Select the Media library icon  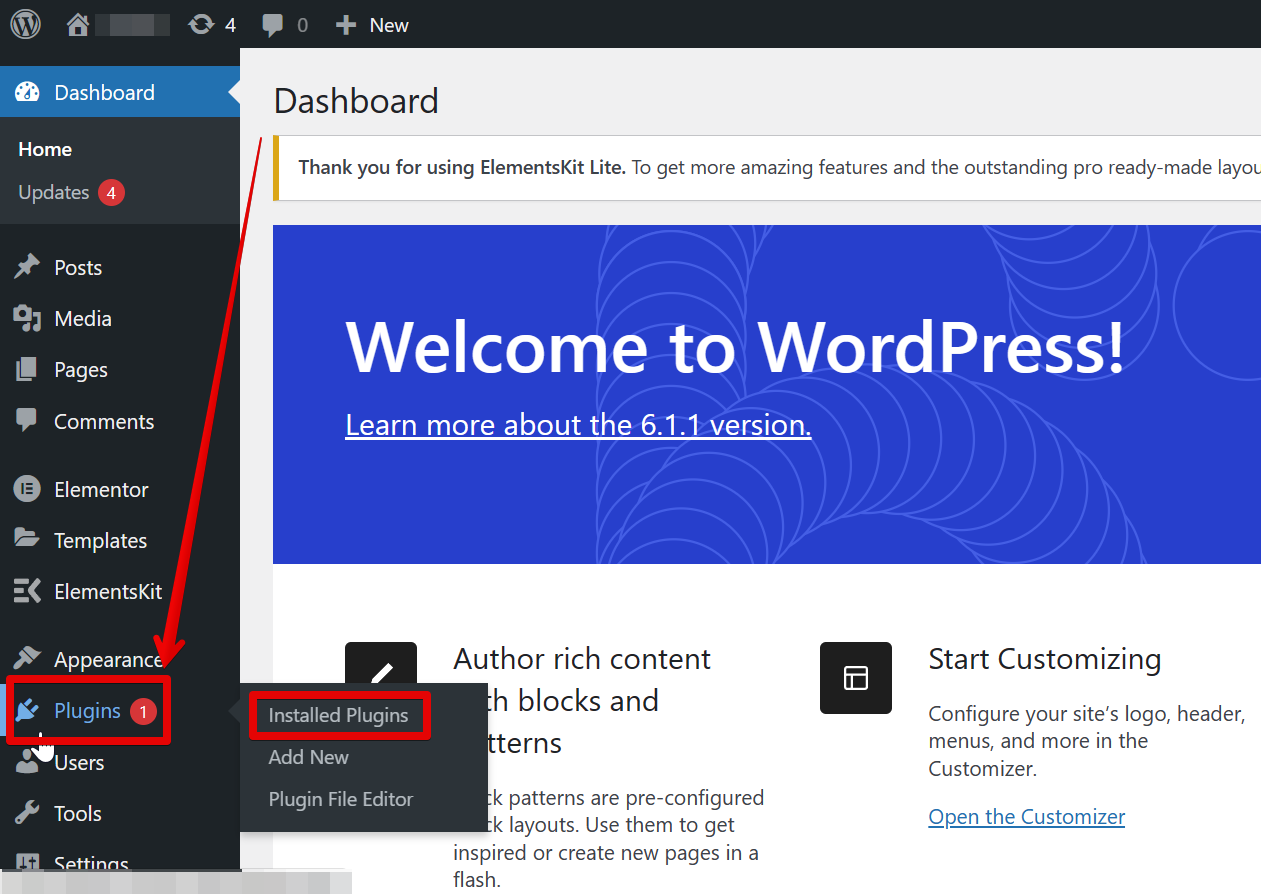(x=27, y=318)
